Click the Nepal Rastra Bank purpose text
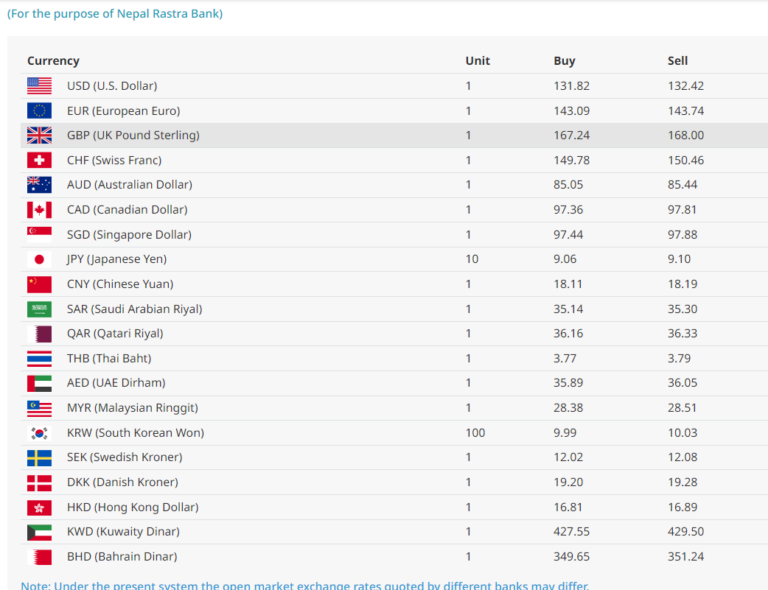The width and height of the screenshot is (768, 590). (x=115, y=14)
